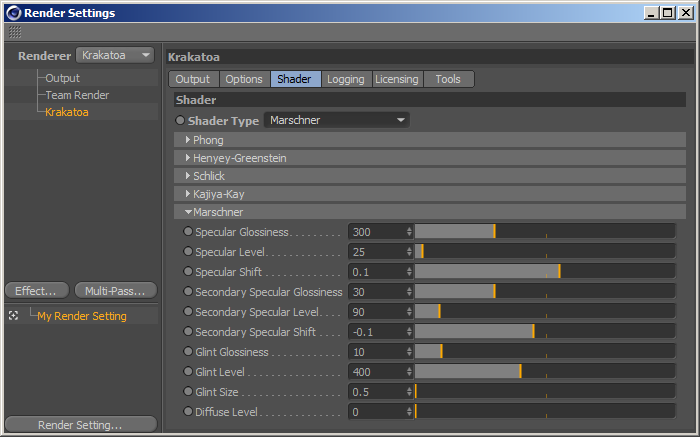The width and height of the screenshot is (700, 437).
Task: Click the target icon beside My Render Setting
Action: click(x=13, y=316)
